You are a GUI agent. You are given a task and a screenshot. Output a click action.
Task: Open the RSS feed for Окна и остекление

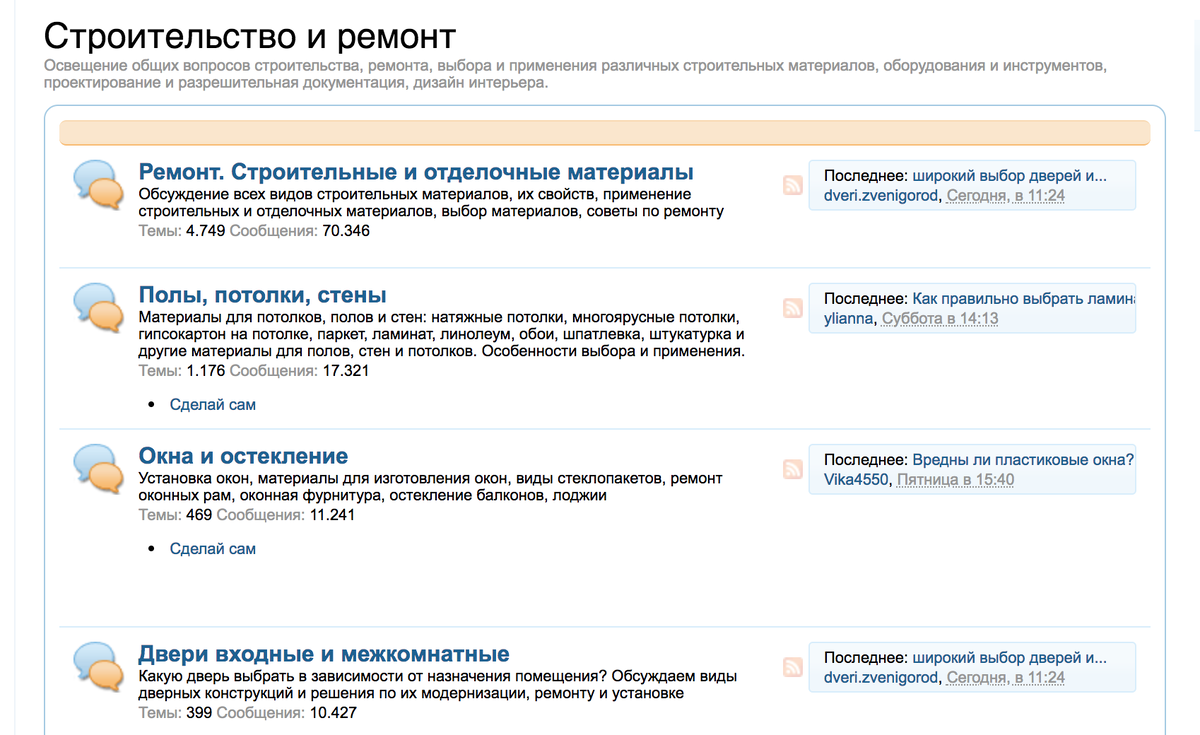click(793, 469)
